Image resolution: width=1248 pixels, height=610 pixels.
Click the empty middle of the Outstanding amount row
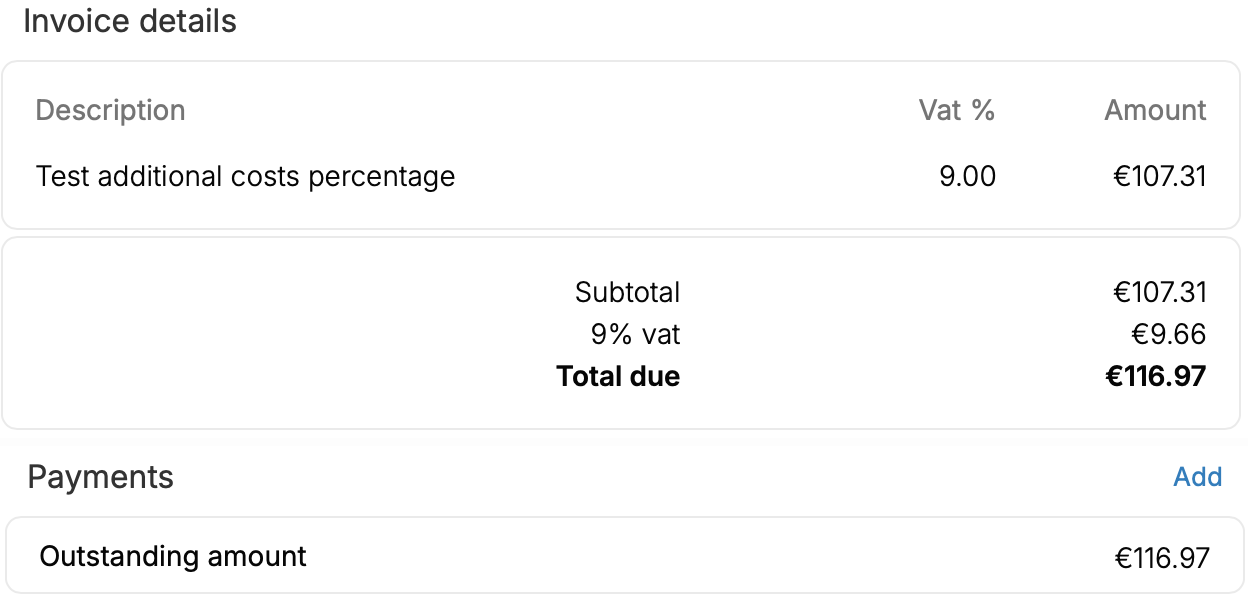(x=700, y=557)
